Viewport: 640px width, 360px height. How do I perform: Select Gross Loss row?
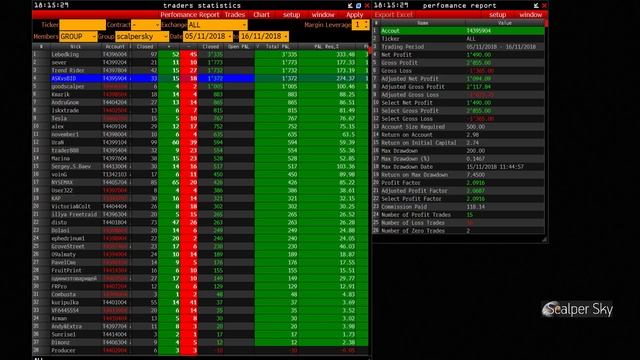458,71
